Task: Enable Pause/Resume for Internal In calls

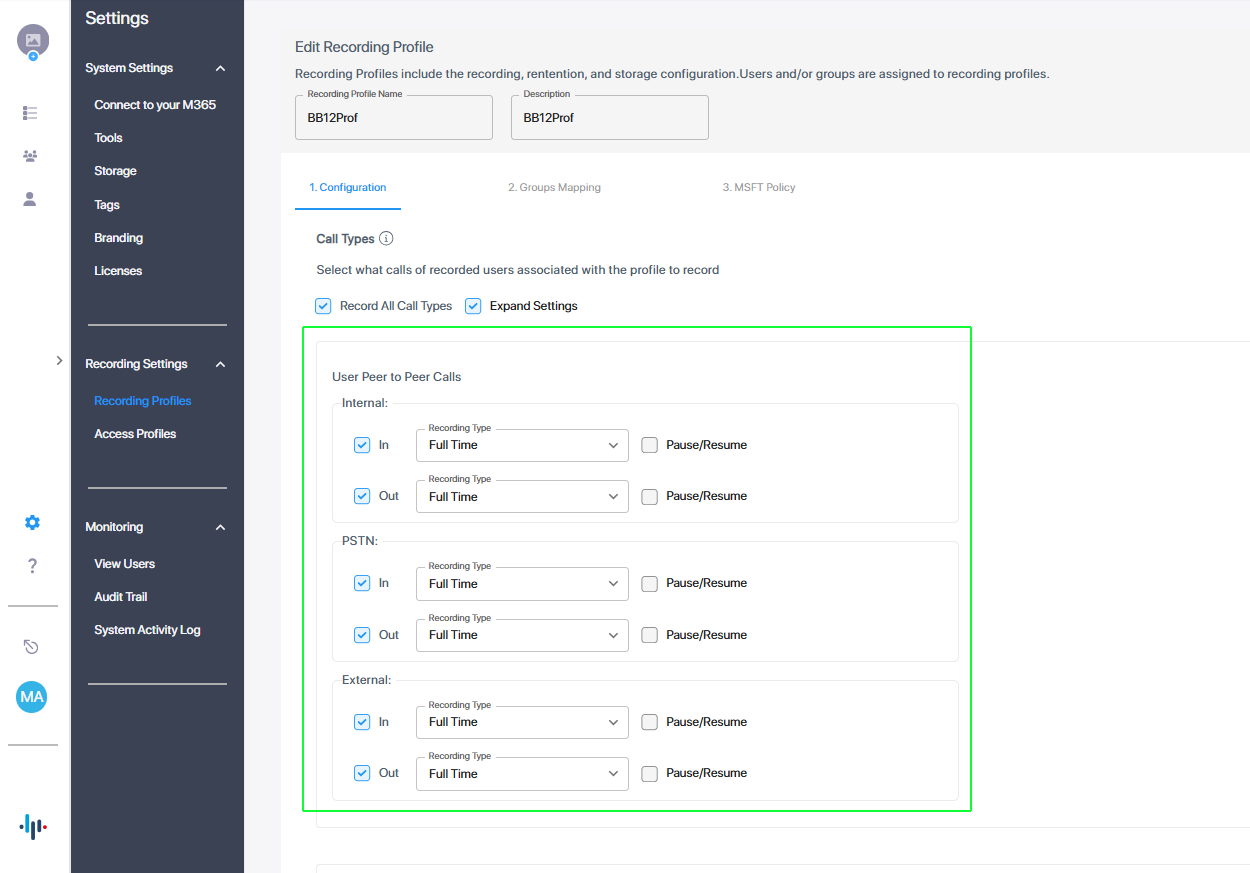Action: tap(649, 445)
